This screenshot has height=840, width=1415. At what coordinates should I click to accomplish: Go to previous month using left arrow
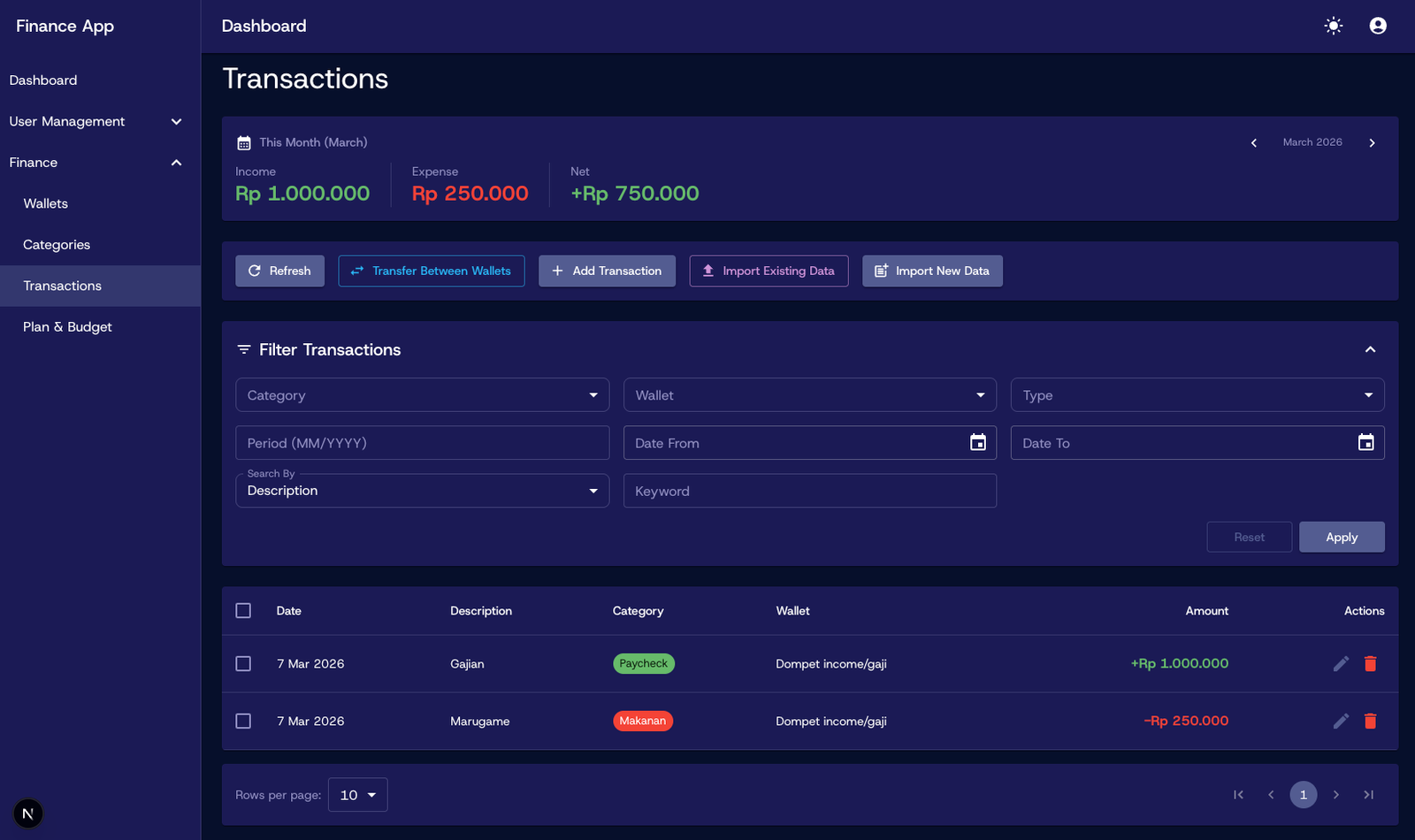pyautogui.click(x=1253, y=142)
